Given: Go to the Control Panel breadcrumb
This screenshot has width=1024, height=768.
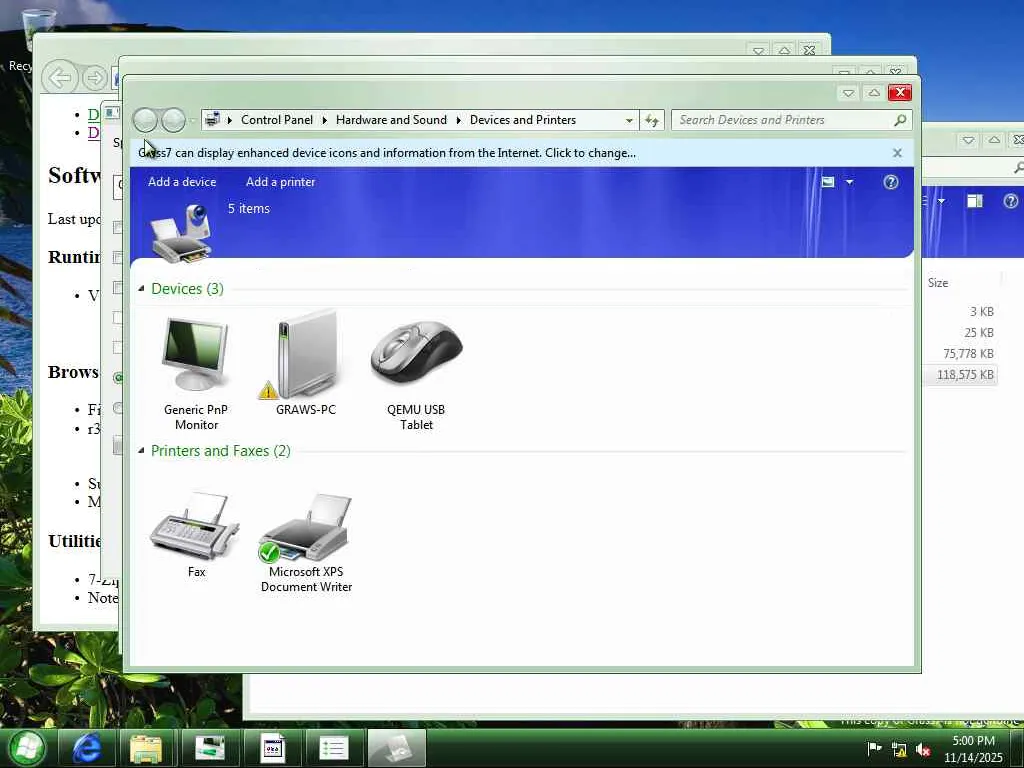Looking at the screenshot, I should tap(277, 120).
